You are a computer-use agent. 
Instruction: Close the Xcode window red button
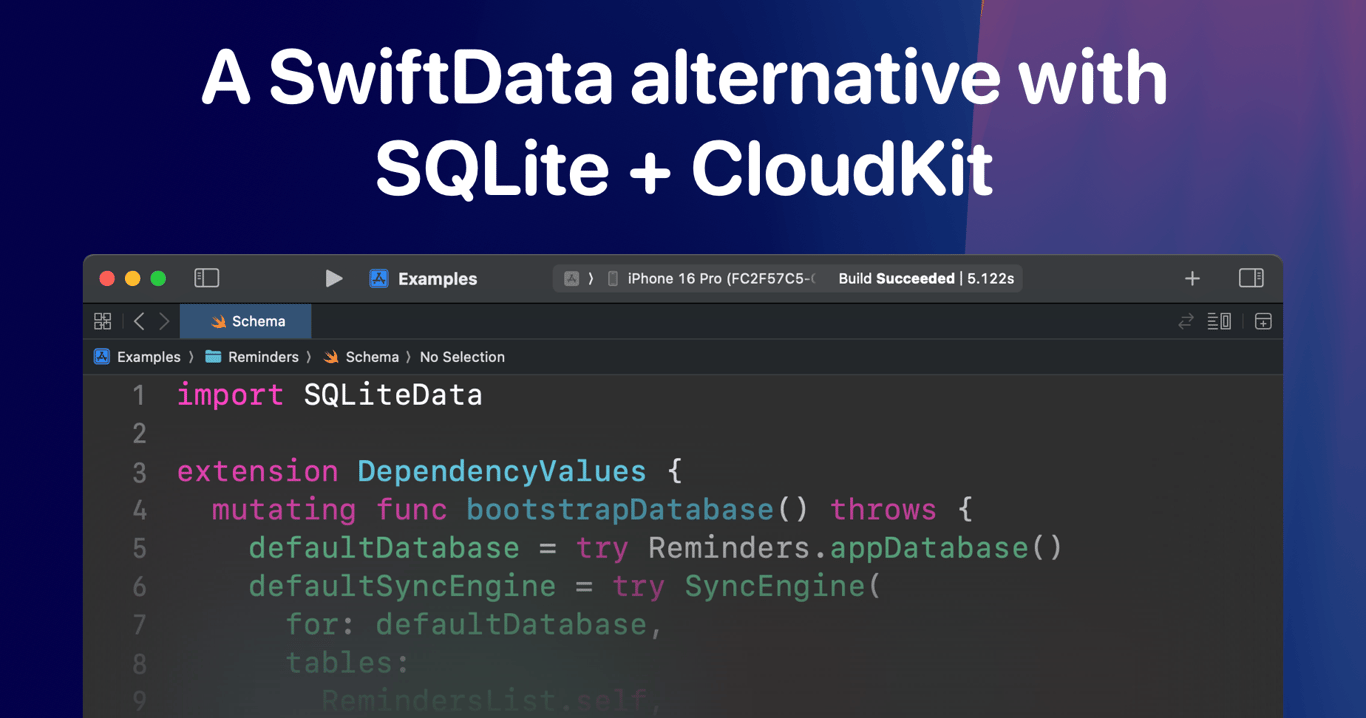(107, 278)
